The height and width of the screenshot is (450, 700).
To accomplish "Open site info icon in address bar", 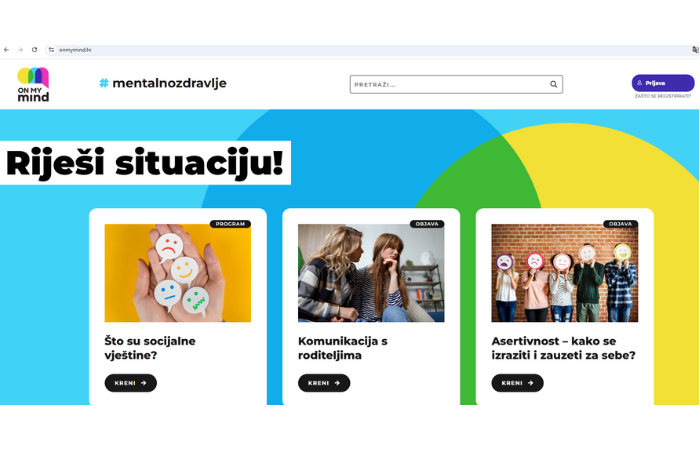I will pos(51,50).
